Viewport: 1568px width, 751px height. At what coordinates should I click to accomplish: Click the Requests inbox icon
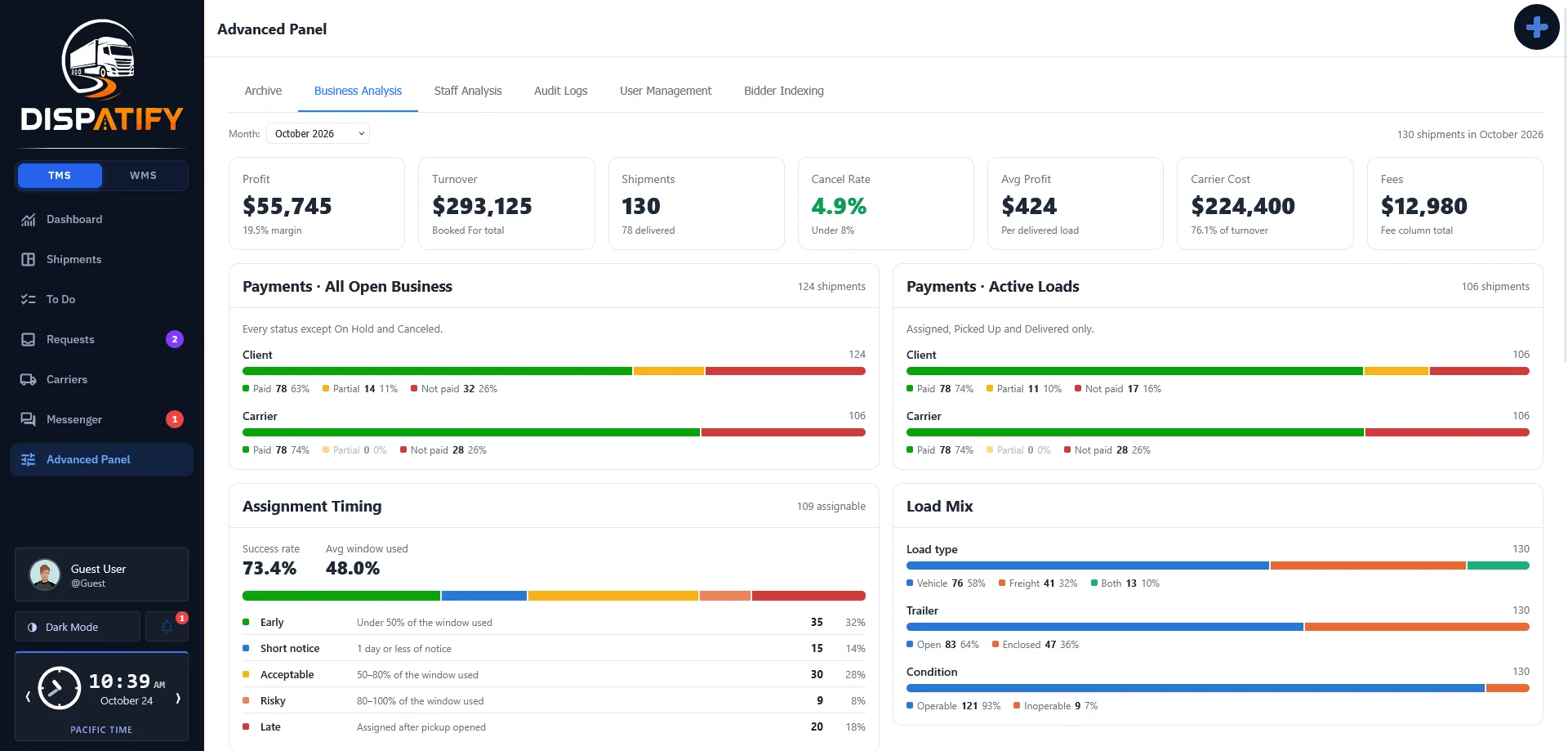click(x=29, y=340)
